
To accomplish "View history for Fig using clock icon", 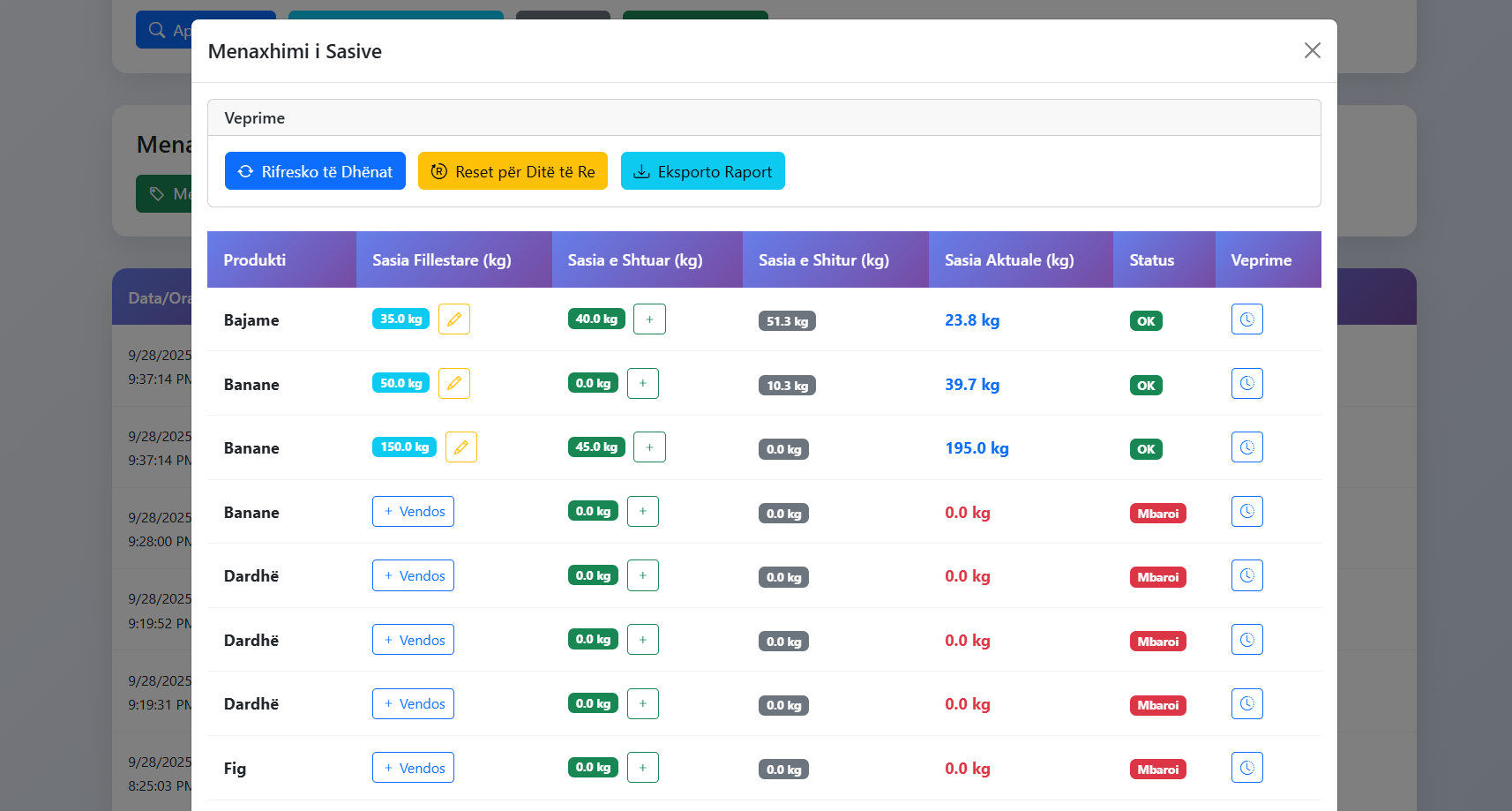I will 1246,767.
